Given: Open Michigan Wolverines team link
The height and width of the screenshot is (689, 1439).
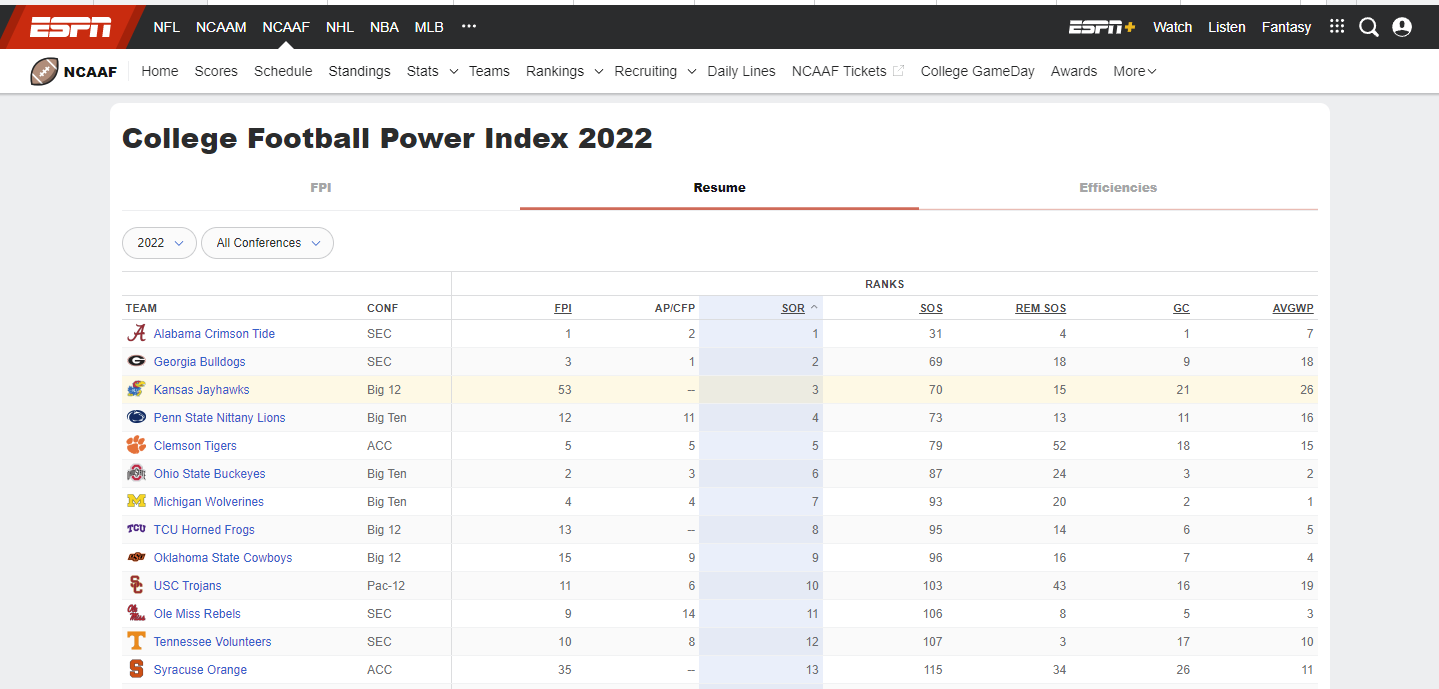Looking at the screenshot, I should pos(209,502).
